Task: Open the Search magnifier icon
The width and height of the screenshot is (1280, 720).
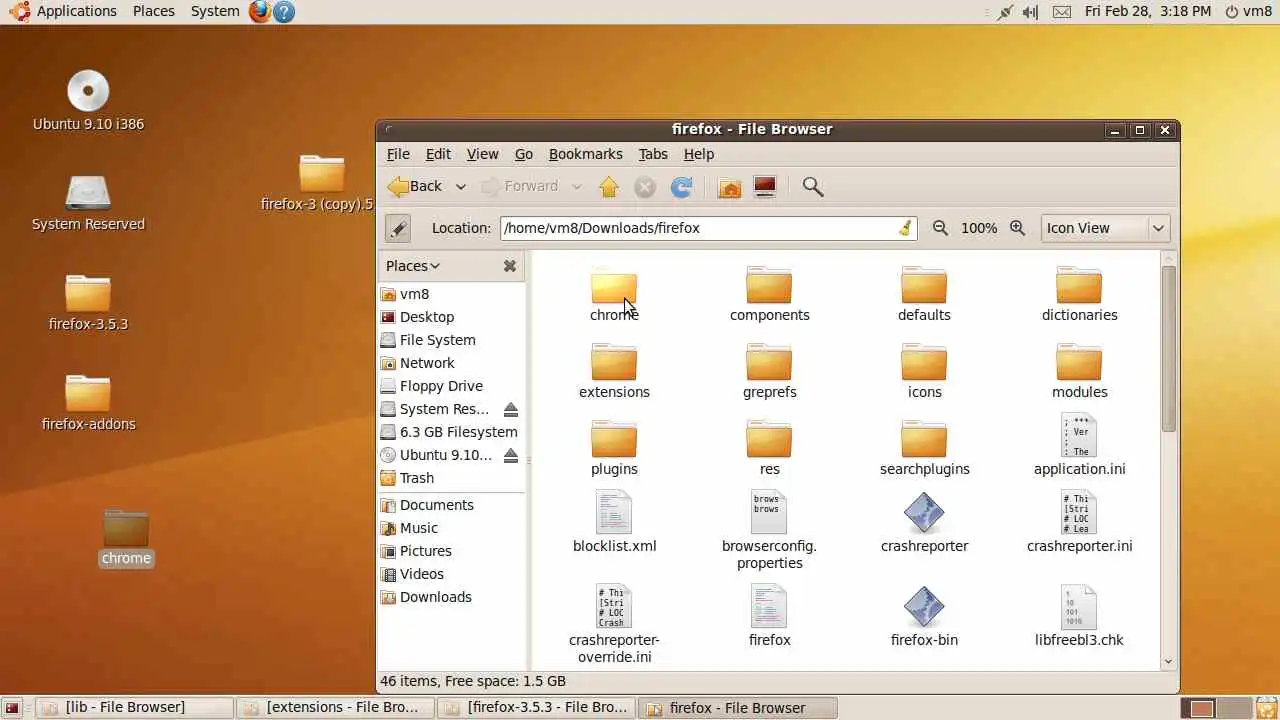Action: pos(813,187)
